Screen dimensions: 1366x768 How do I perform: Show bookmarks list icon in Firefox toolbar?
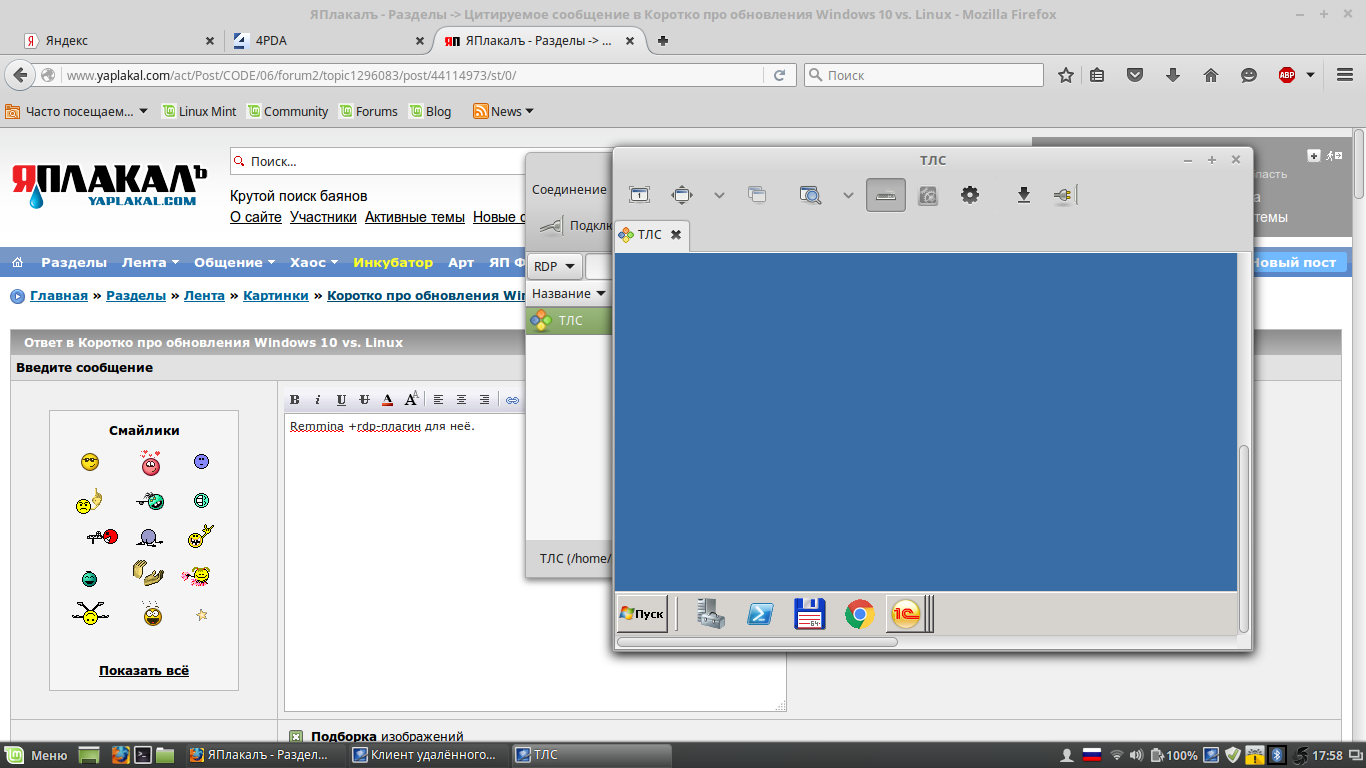[1097, 75]
